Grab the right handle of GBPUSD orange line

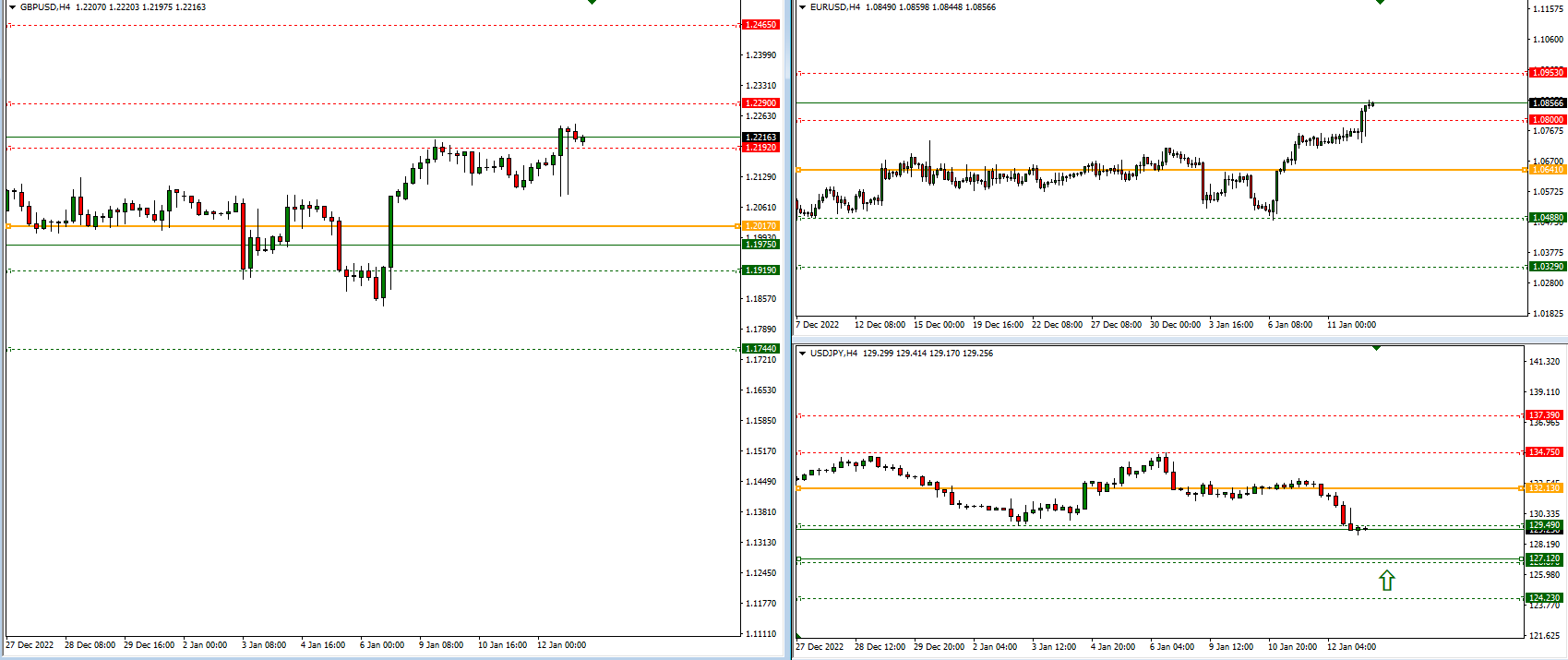737,226
